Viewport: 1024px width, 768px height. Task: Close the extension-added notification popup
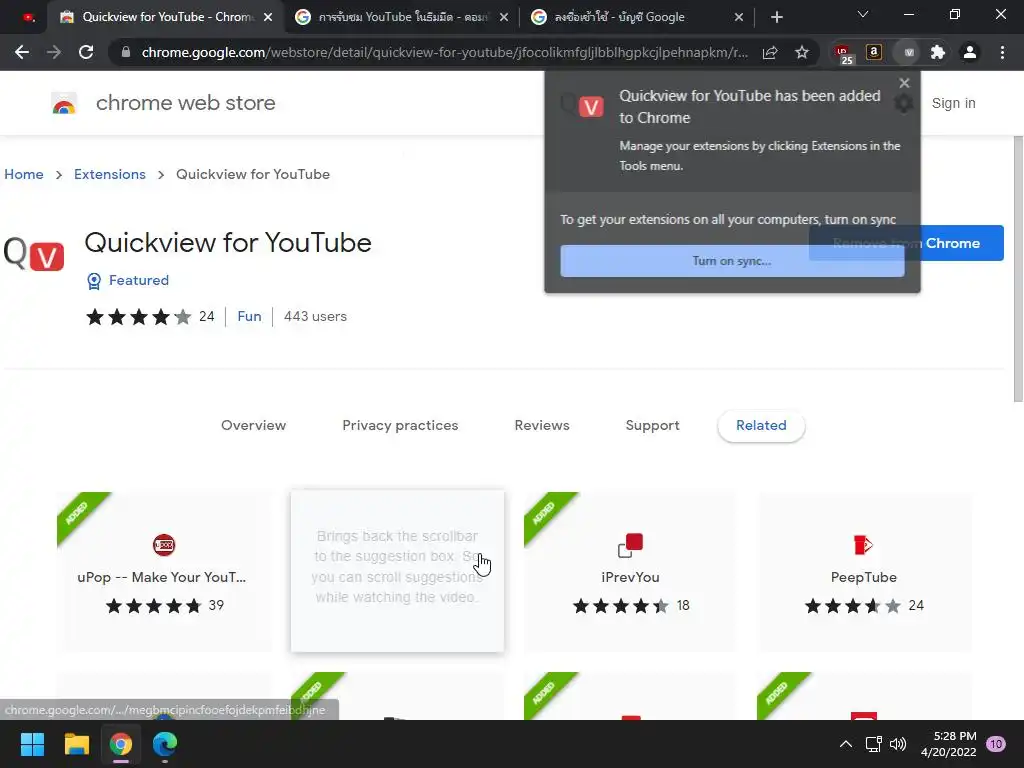point(904,83)
